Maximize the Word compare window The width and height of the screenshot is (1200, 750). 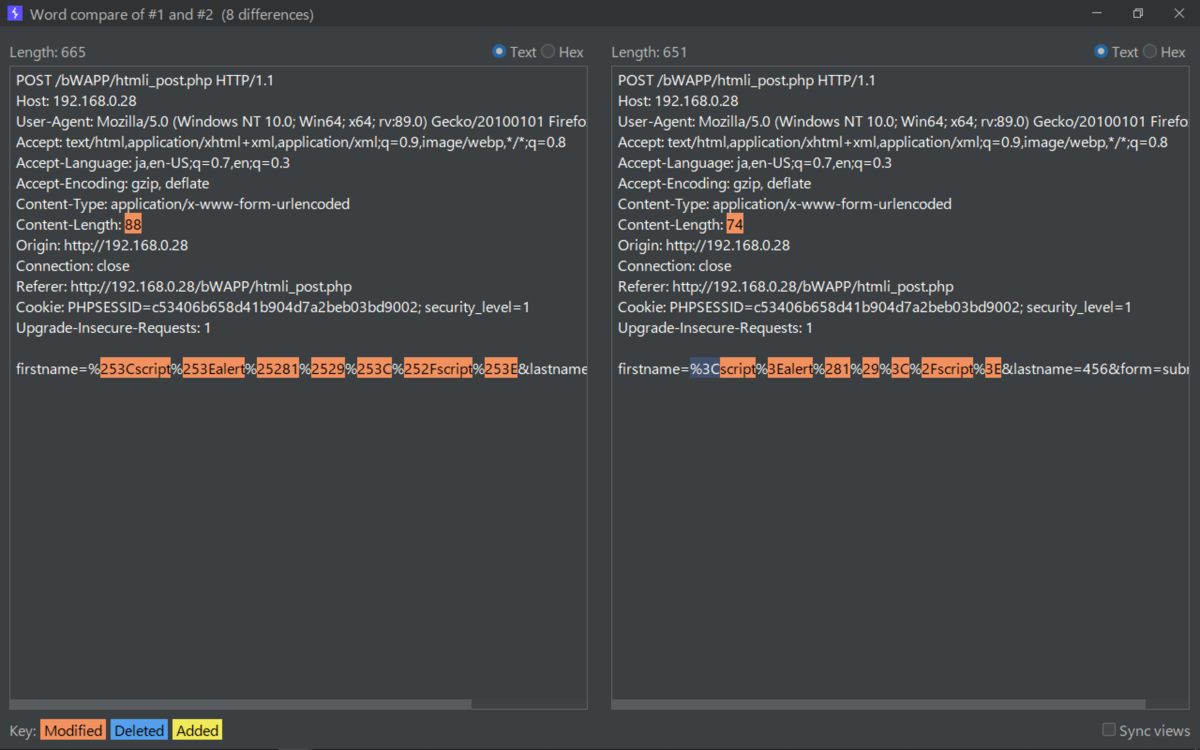coord(1138,14)
